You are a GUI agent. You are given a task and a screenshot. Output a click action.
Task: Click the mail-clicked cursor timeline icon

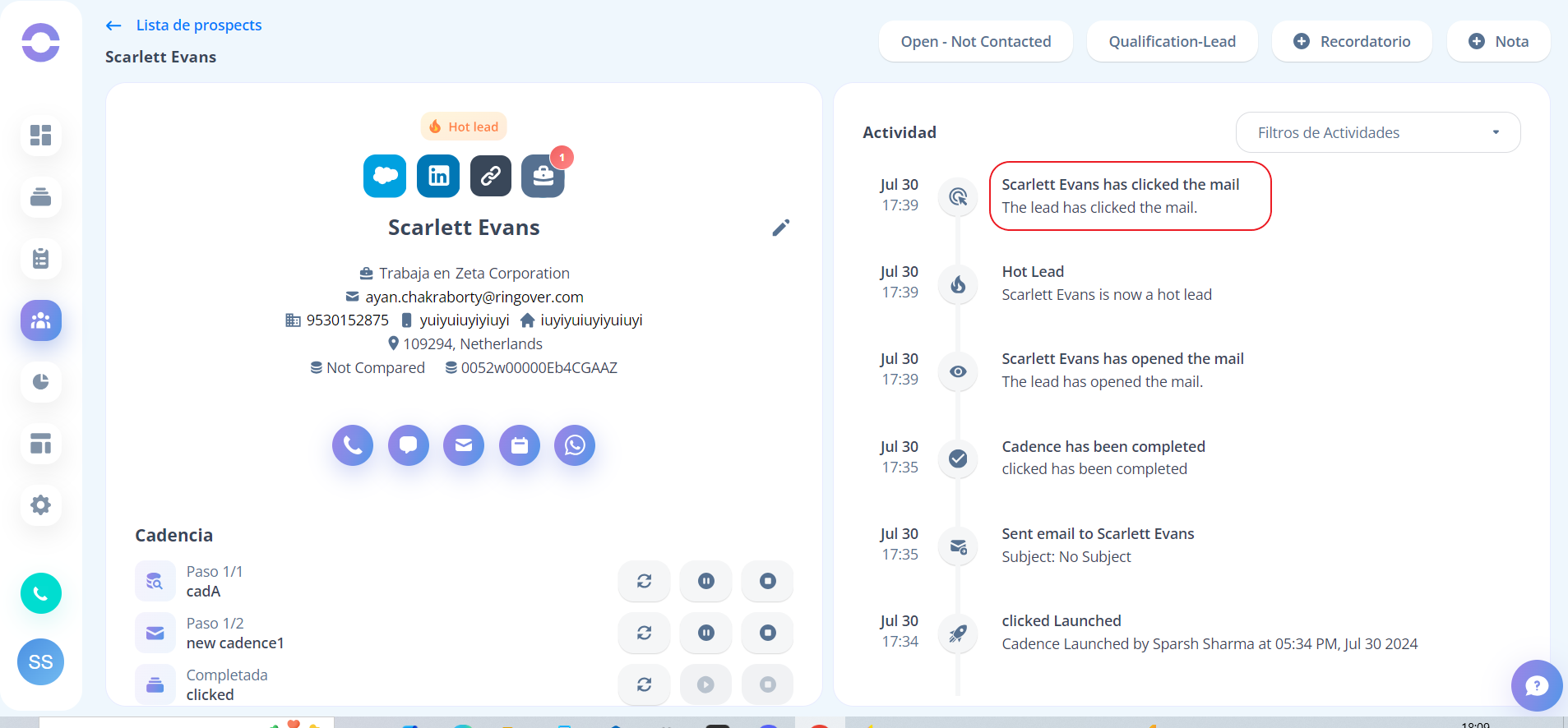(x=958, y=197)
